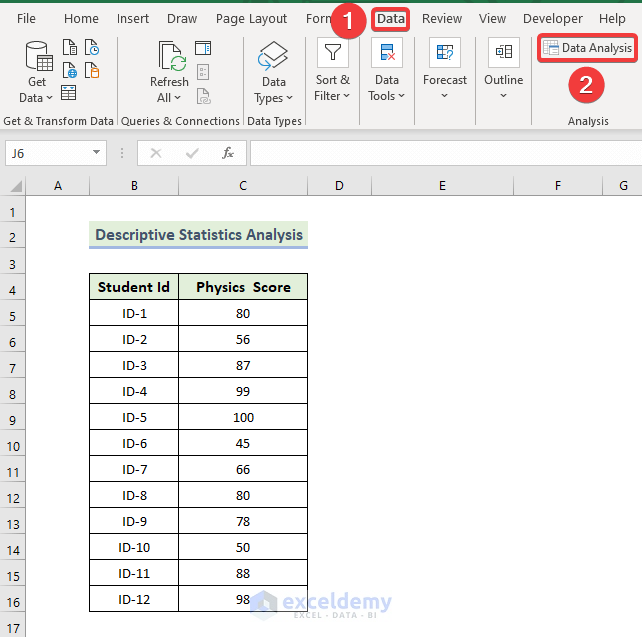
Task: Click the Data Analysis button
Action: (587, 48)
